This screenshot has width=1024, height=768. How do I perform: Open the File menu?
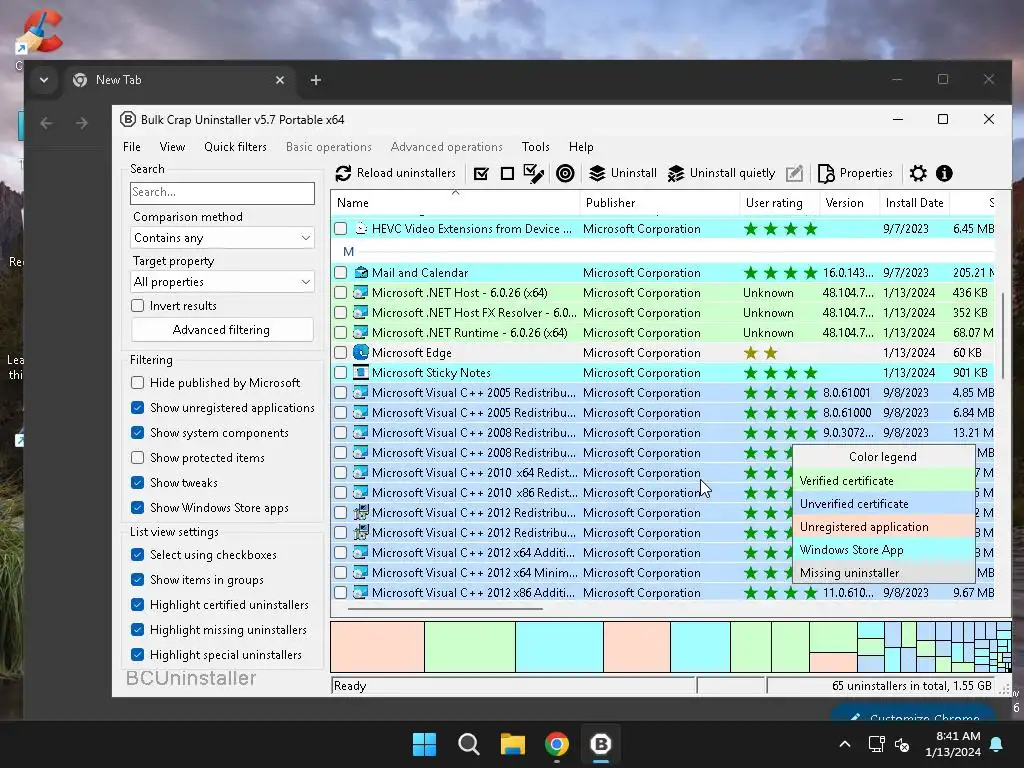click(x=132, y=147)
